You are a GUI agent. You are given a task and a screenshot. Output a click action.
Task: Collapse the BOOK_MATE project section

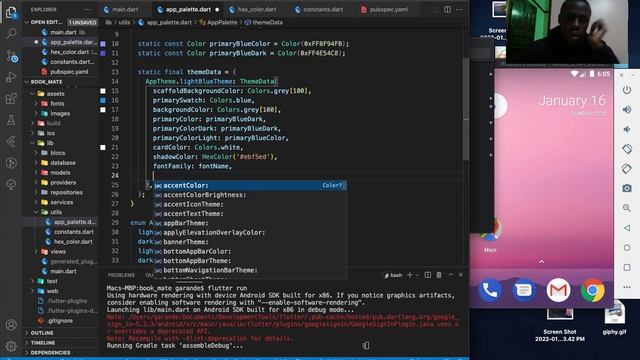[27, 82]
